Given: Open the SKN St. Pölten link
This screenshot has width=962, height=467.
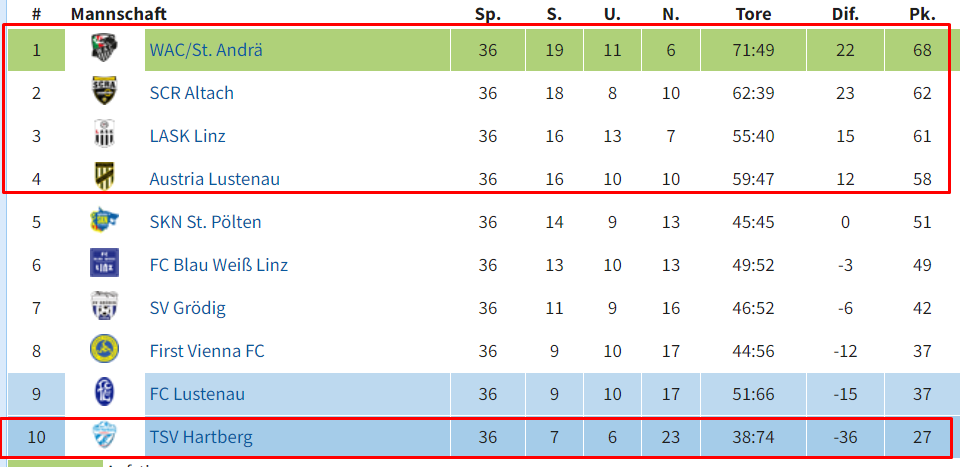Looking at the screenshot, I should click(206, 222).
